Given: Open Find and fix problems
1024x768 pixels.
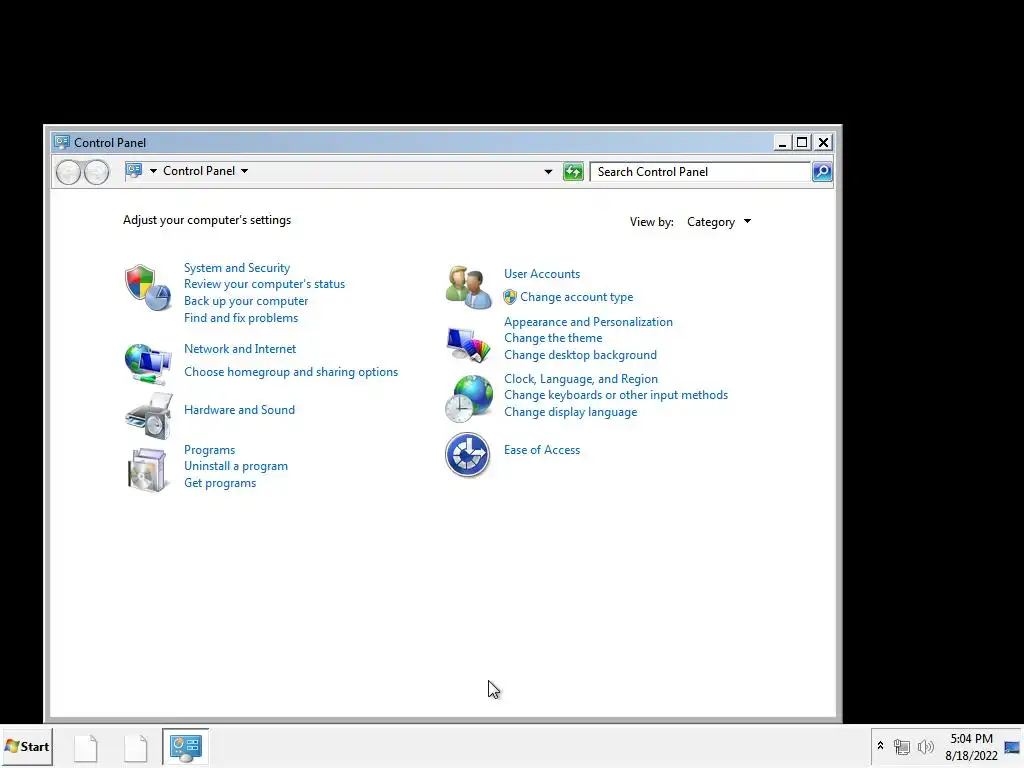Looking at the screenshot, I should click(x=240, y=318).
